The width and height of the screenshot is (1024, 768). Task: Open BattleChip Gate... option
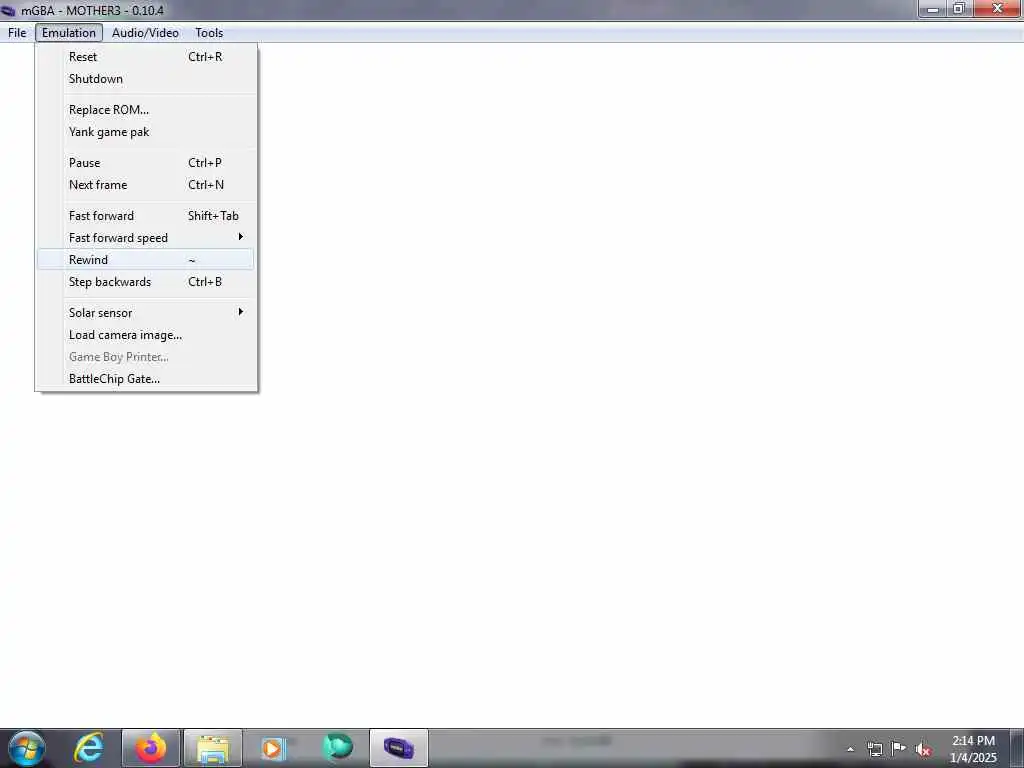click(x=146, y=379)
